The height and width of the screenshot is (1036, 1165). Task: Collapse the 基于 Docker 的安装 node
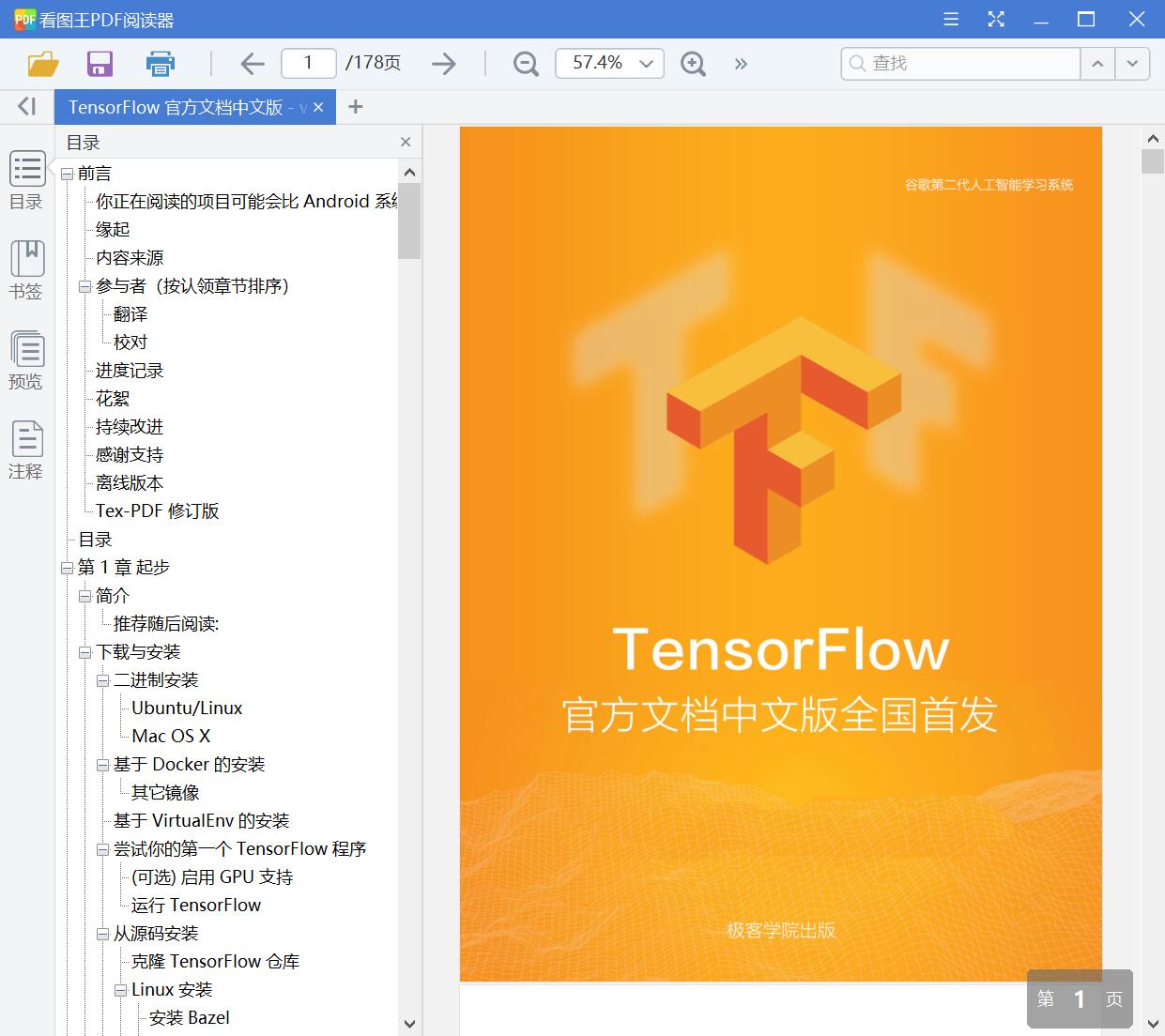click(x=102, y=765)
